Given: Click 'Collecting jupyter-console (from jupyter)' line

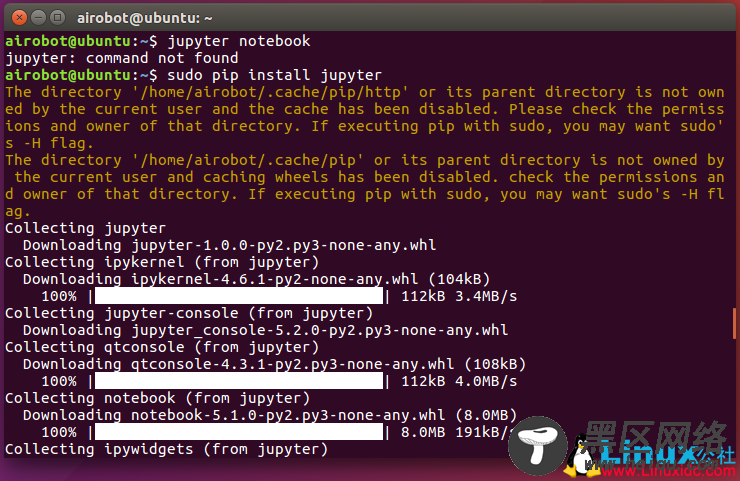Looking at the screenshot, I should pos(189,313).
